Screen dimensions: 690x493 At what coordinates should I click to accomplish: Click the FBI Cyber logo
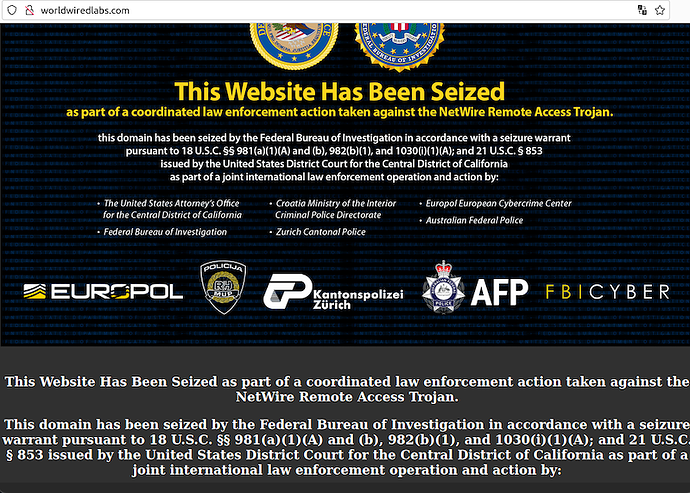tap(608, 291)
